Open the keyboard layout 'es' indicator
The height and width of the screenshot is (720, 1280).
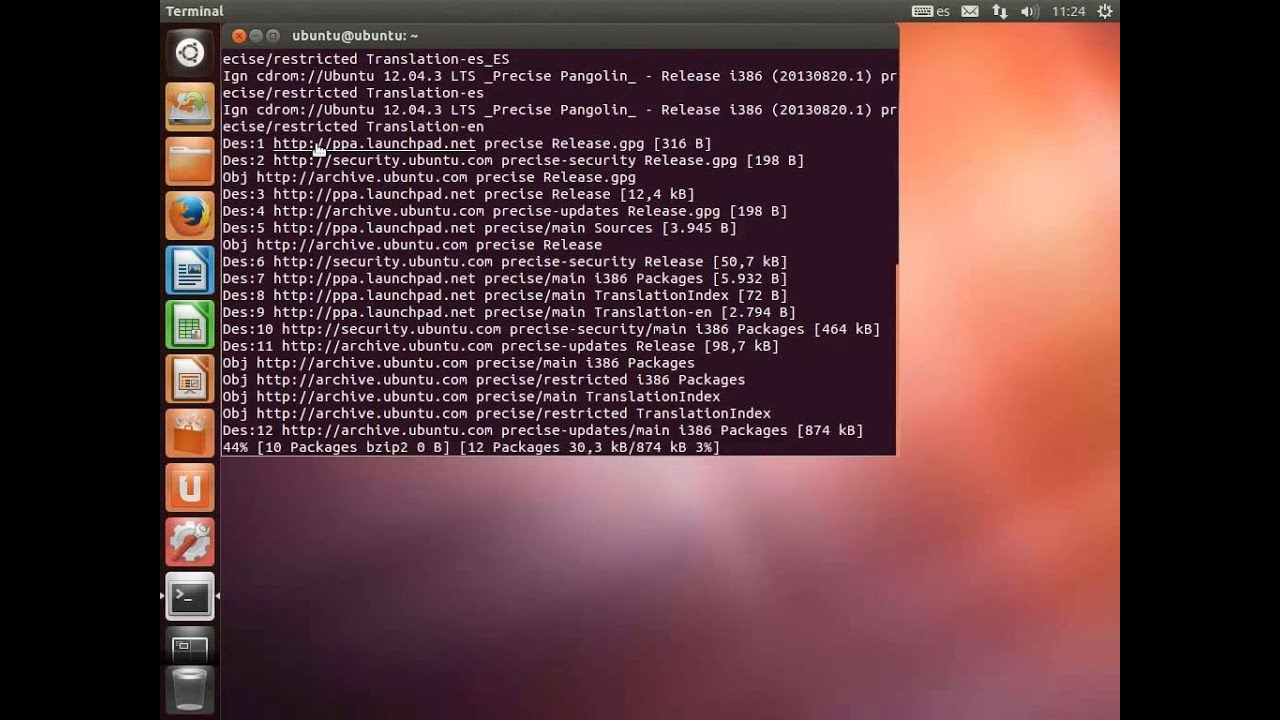point(931,11)
